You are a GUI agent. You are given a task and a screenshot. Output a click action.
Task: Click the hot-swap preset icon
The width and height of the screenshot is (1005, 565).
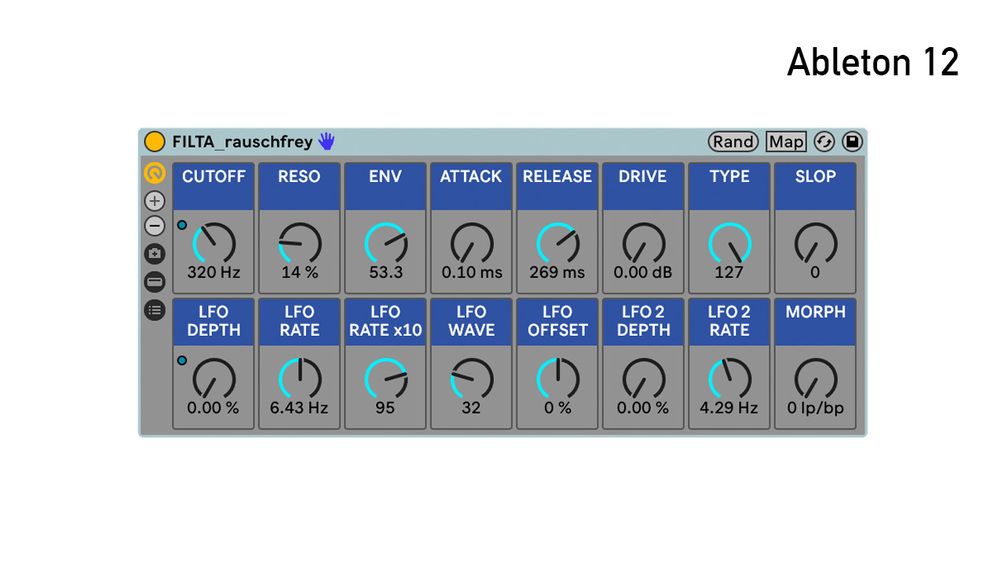tap(824, 142)
